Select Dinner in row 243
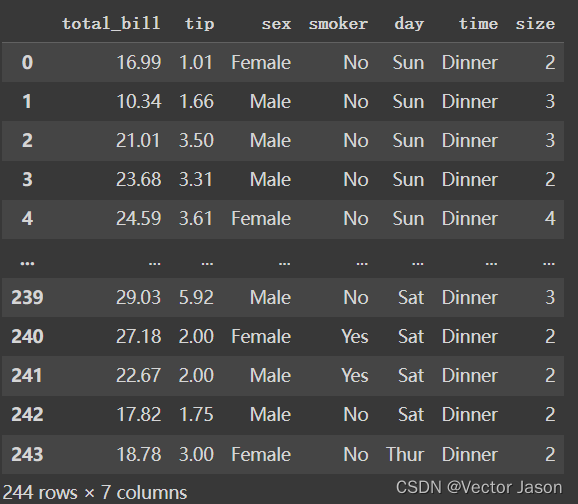The width and height of the screenshot is (578, 504). pyautogui.click(x=470, y=454)
